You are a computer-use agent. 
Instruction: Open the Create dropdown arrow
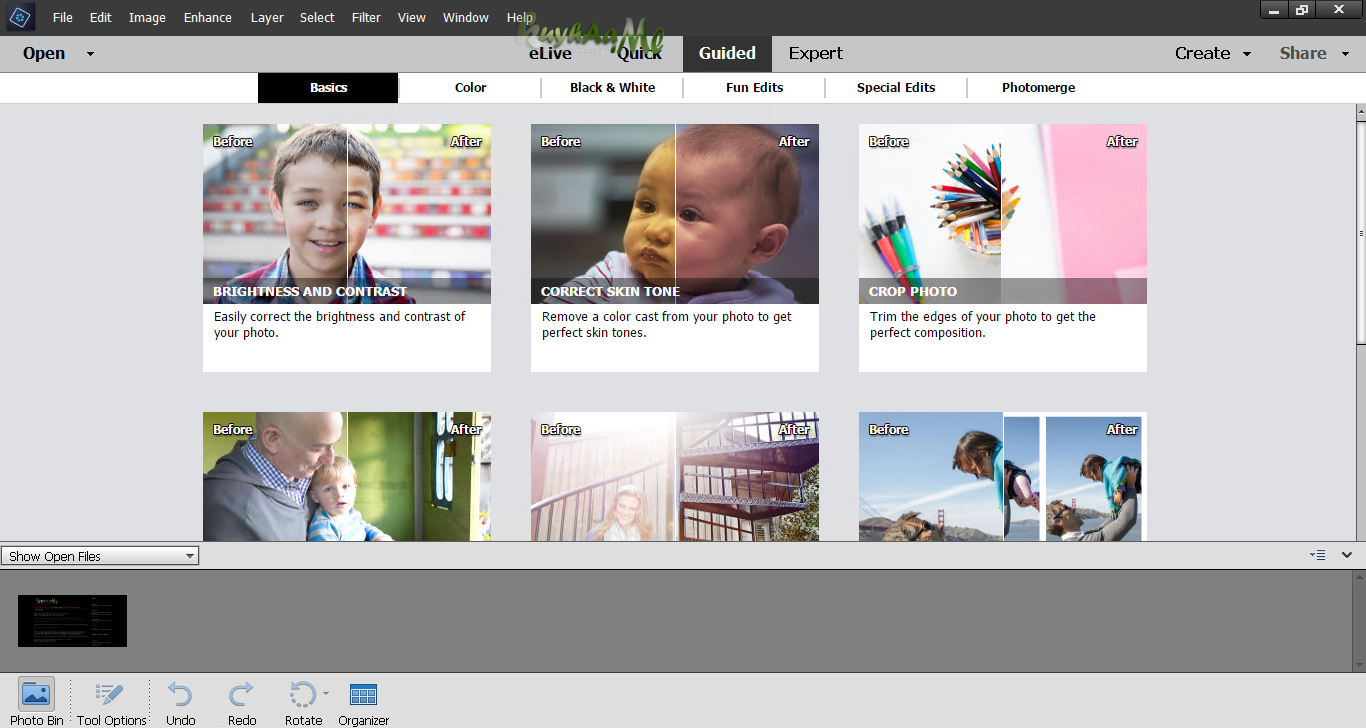(1247, 54)
